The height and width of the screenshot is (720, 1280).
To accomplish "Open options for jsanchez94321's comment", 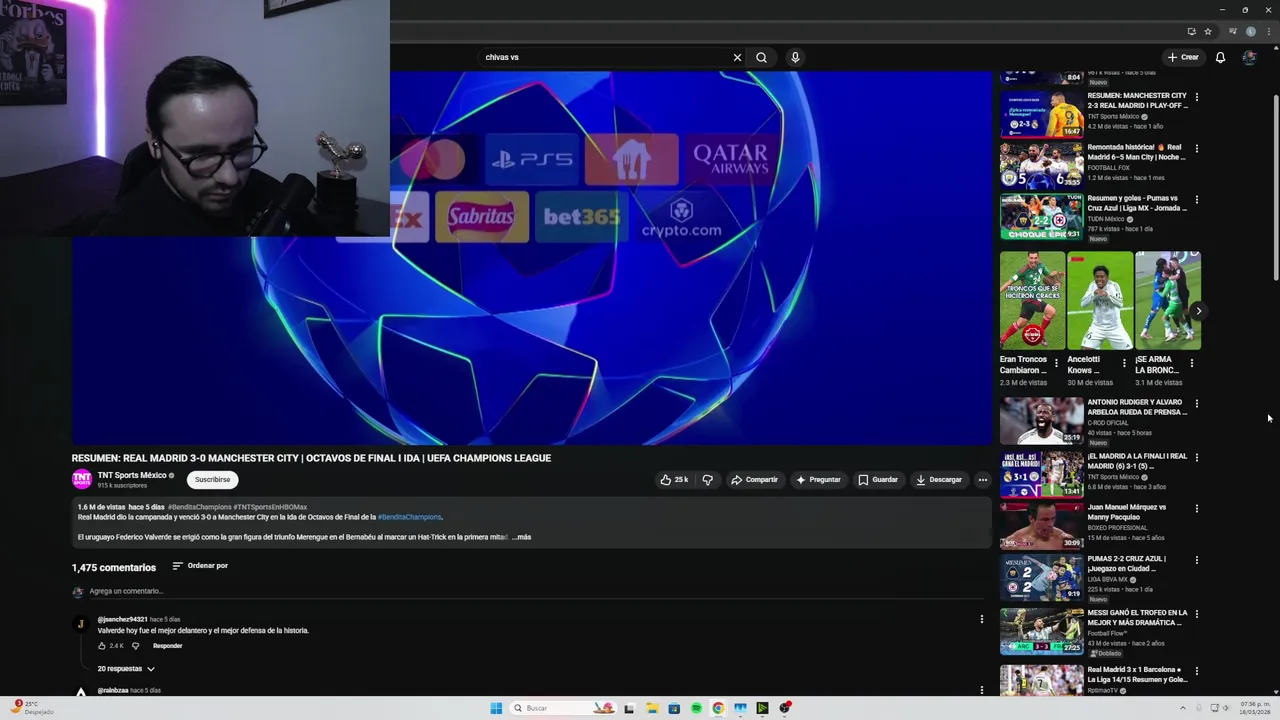I will pos(981,619).
